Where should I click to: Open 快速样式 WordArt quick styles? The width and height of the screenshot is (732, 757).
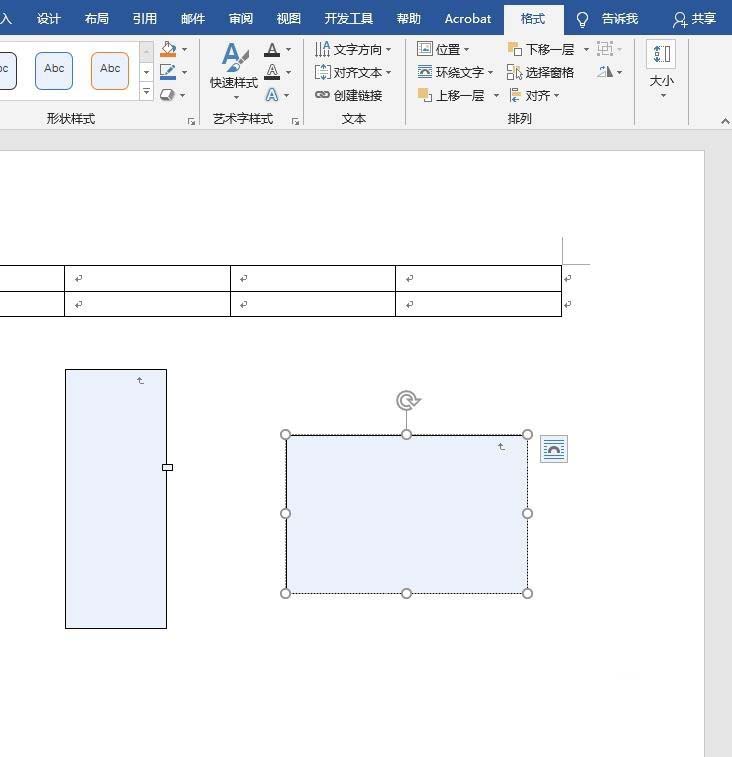tap(234, 71)
